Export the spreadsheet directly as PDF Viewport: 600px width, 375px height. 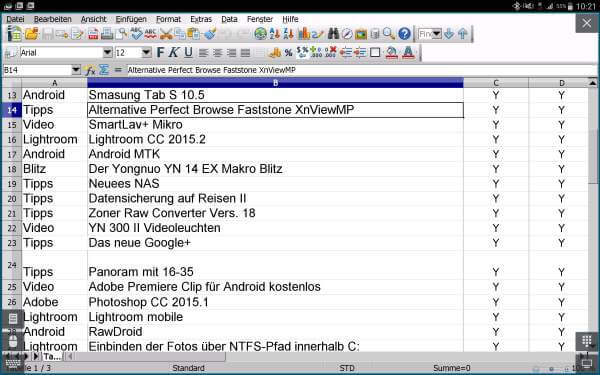click(93, 34)
